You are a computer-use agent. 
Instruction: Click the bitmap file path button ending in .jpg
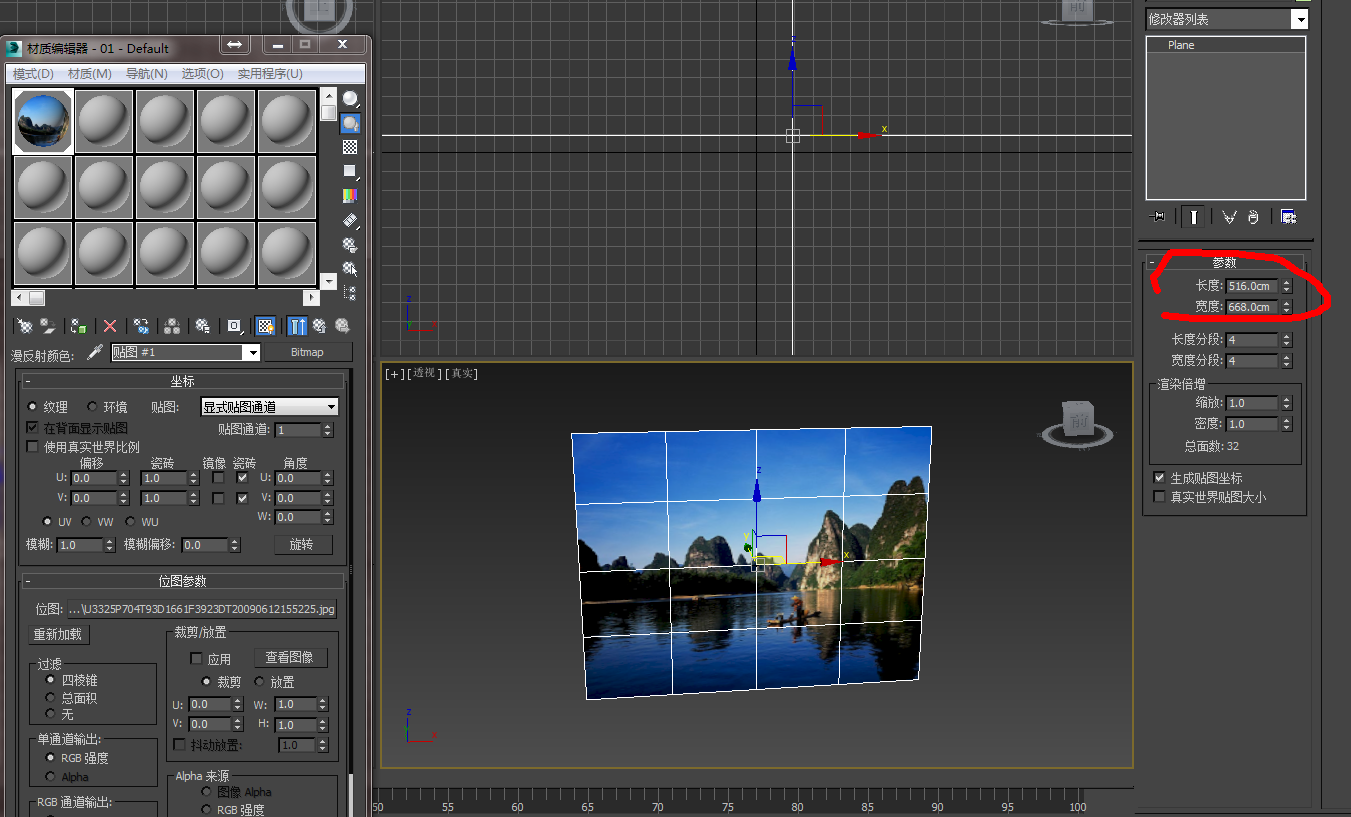(203, 609)
